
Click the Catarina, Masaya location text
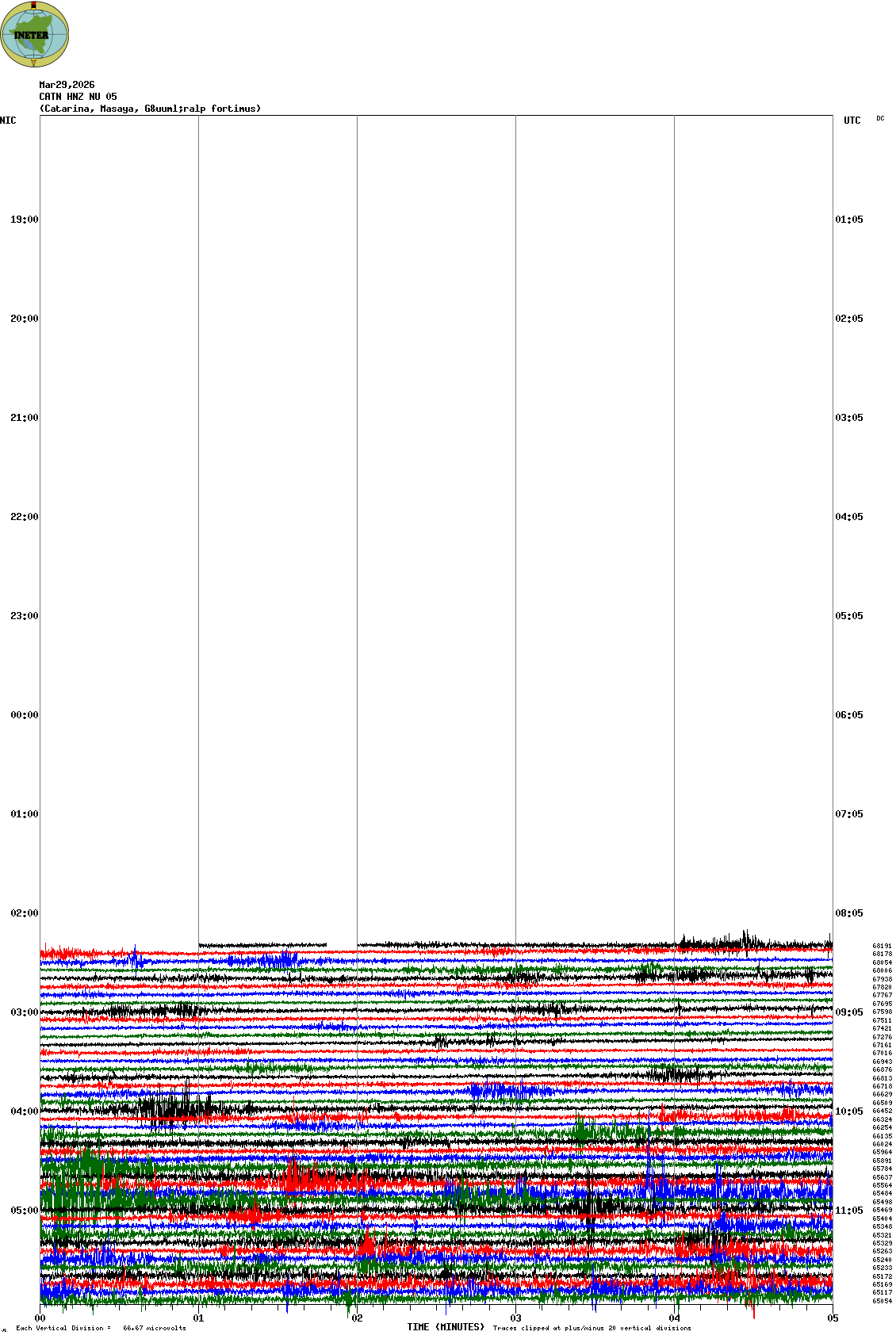150,109
